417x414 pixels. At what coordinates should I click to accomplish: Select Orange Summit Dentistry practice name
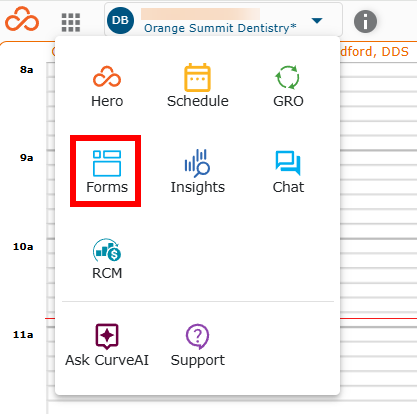[220, 28]
